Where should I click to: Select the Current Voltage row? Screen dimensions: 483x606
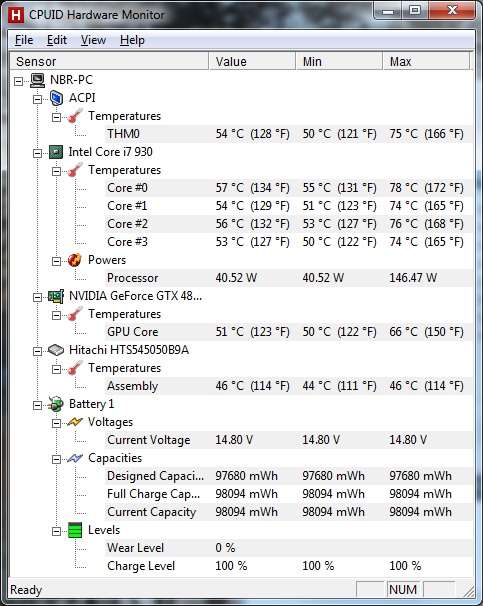click(x=289, y=440)
